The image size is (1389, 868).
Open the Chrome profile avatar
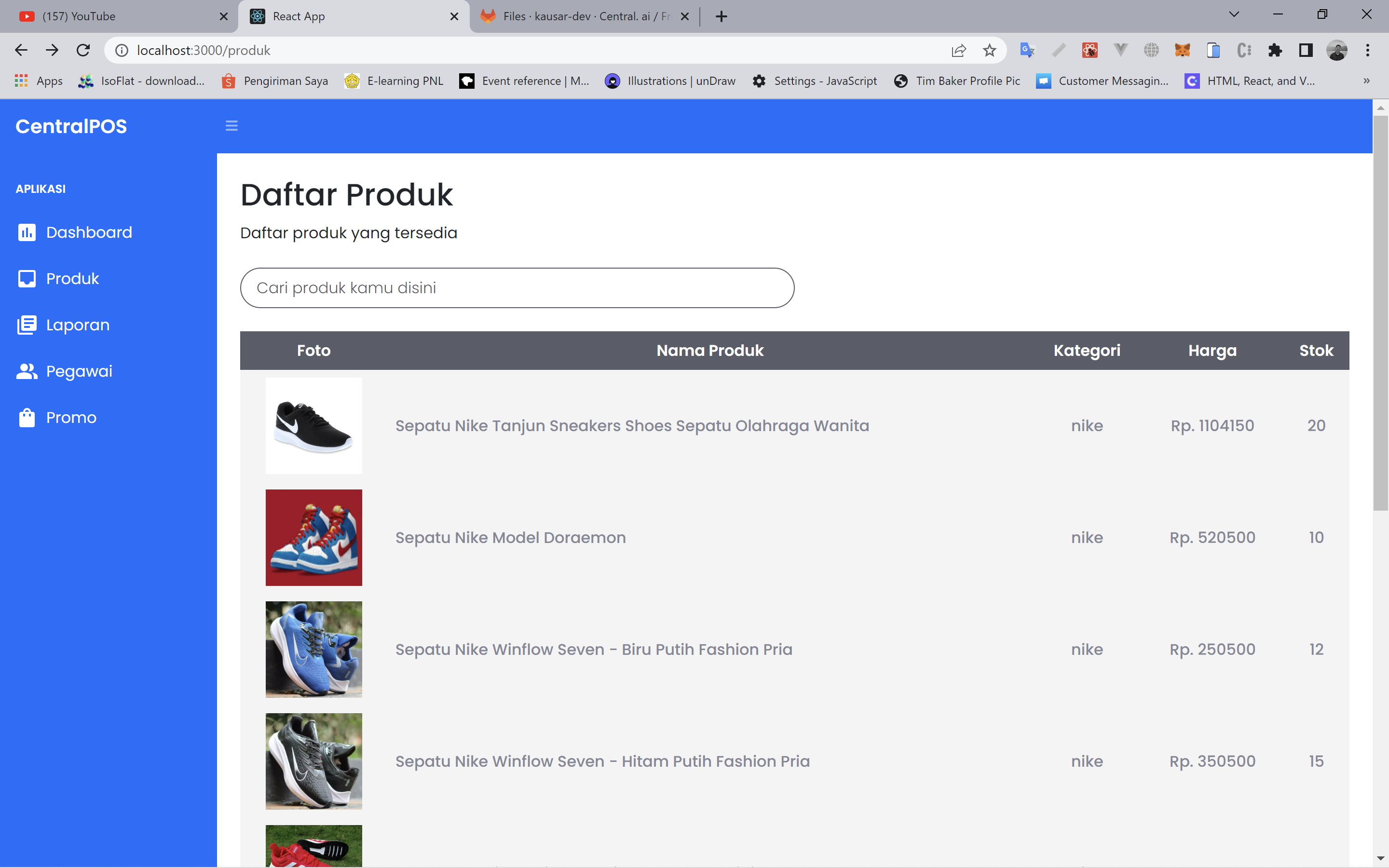point(1337,51)
